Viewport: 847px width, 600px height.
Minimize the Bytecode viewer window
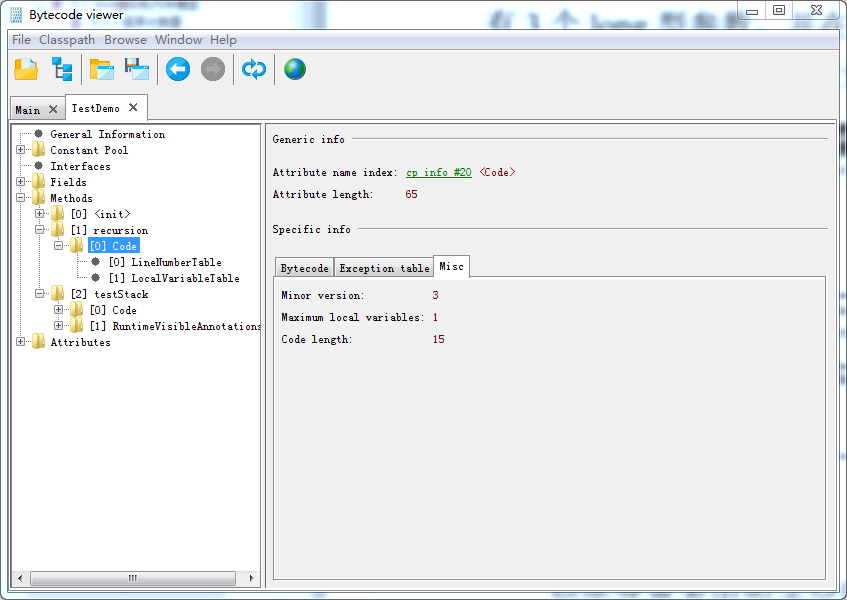click(x=752, y=10)
